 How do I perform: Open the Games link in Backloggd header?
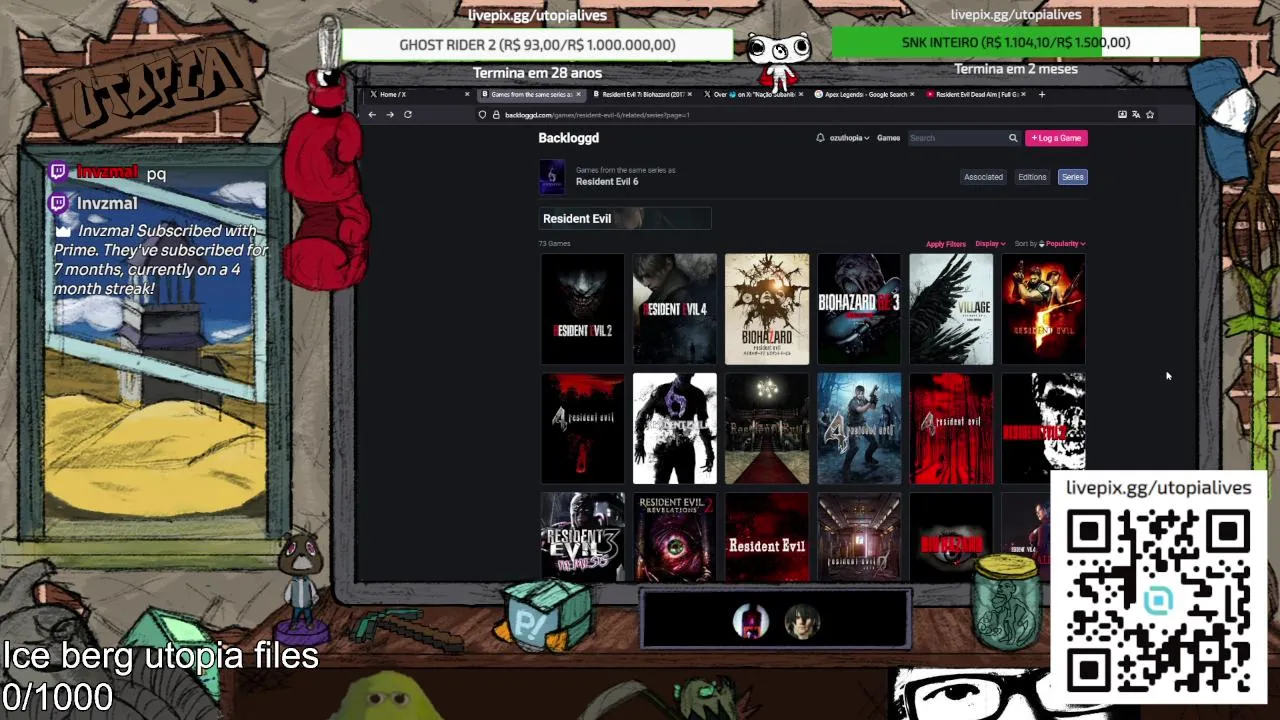[x=888, y=138]
